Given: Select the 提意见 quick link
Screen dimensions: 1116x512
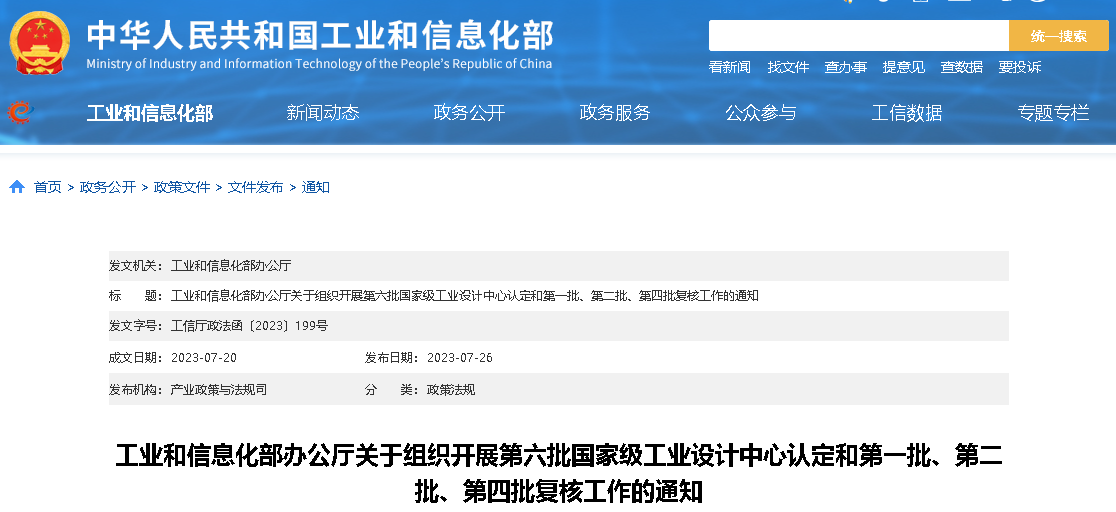Looking at the screenshot, I should pos(903,67).
